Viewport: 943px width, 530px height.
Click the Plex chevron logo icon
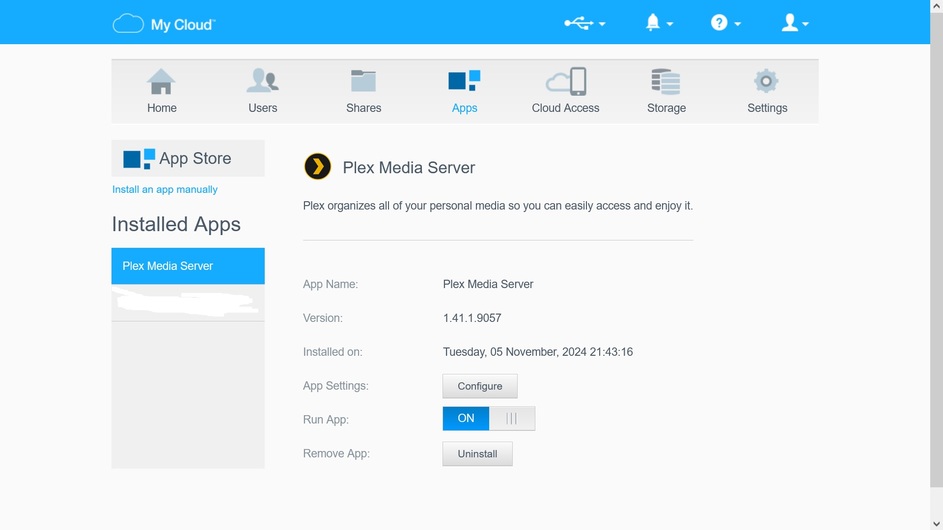point(318,167)
